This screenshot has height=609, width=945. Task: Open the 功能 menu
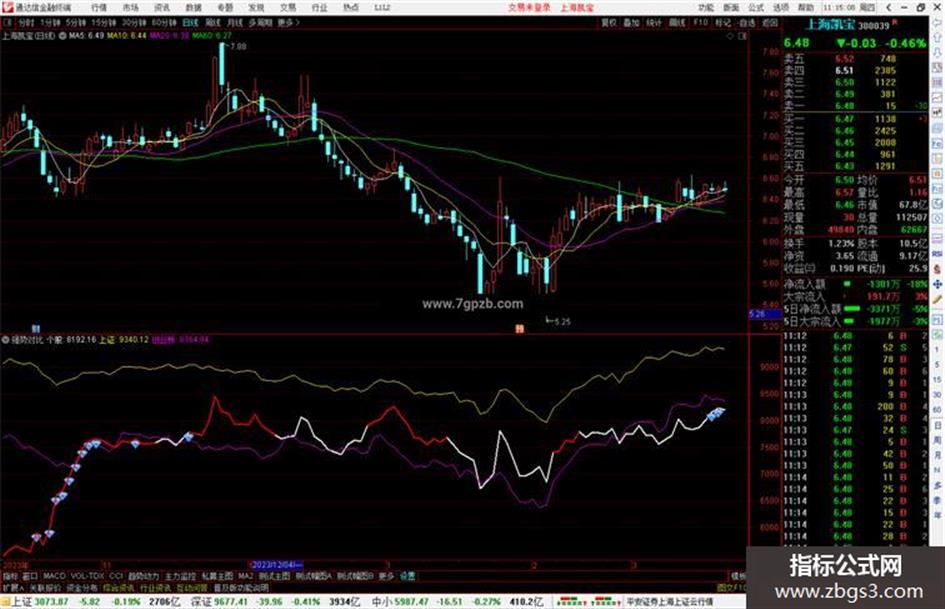pyautogui.click(x=706, y=8)
